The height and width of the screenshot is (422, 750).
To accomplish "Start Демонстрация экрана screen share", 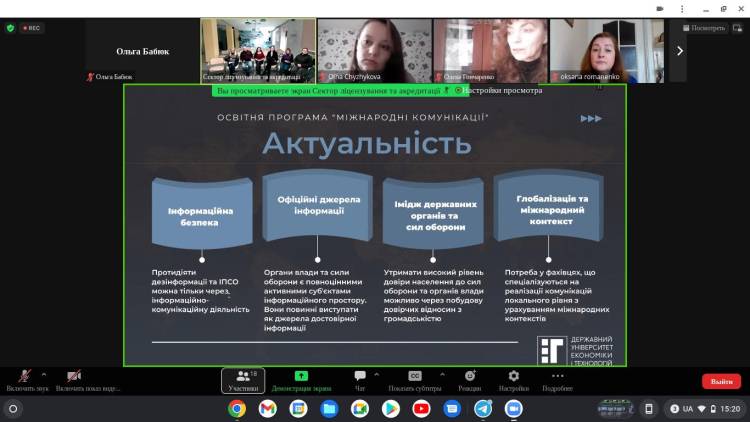I will click(x=301, y=380).
